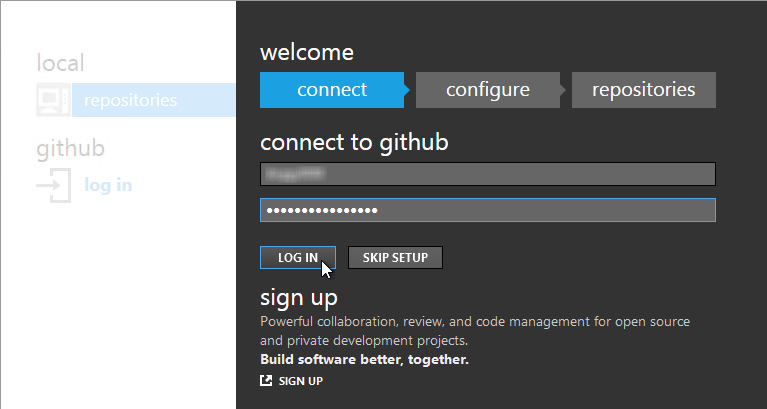This screenshot has height=409, width=767.
Task: Focus the GitHub username input field
Action: (x=487, y=174)
